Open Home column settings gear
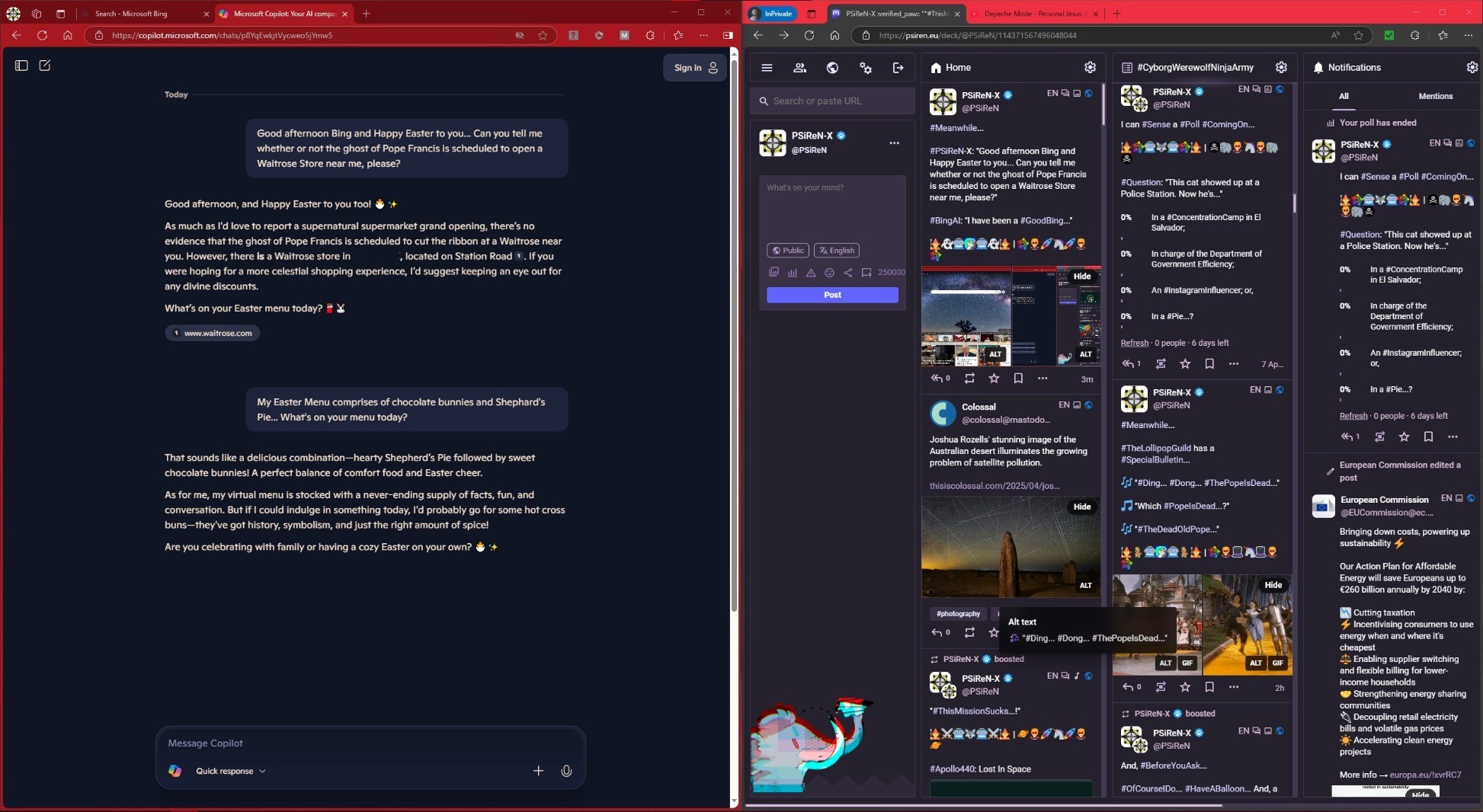The height and width of the screenshot is (812, 1483). pos(1090,68)
